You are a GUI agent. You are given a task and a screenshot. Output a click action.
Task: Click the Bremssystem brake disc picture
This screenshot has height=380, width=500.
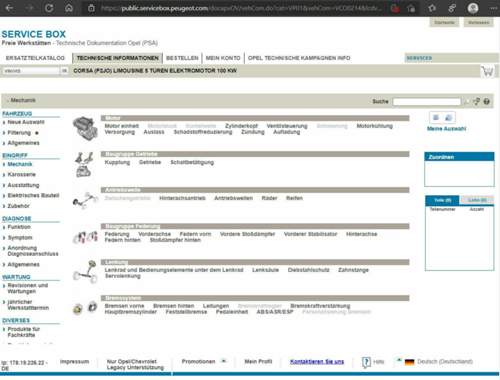click(85, 307)
